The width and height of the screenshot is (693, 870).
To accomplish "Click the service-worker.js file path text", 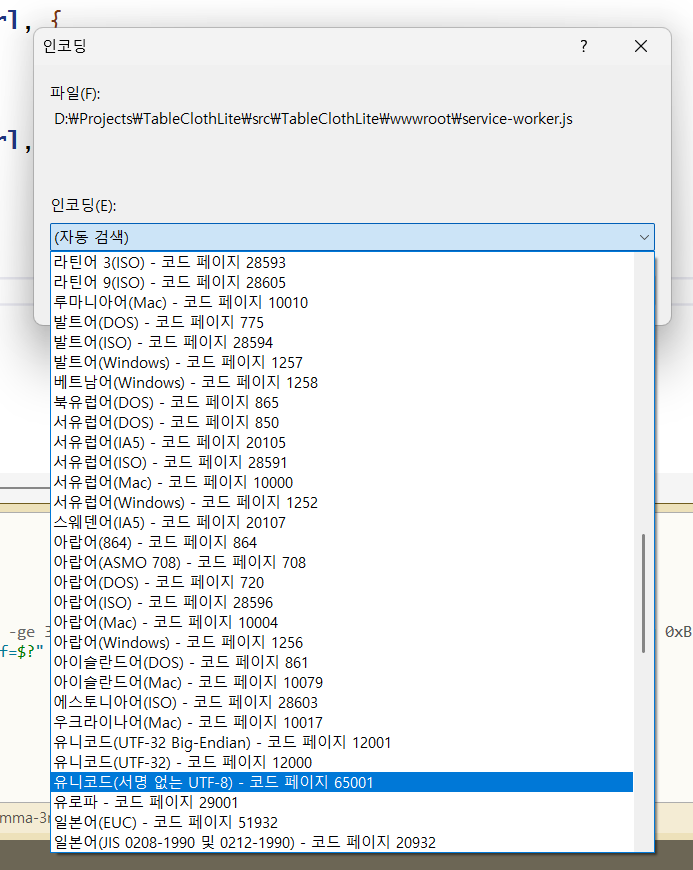I will click(313, 119).
